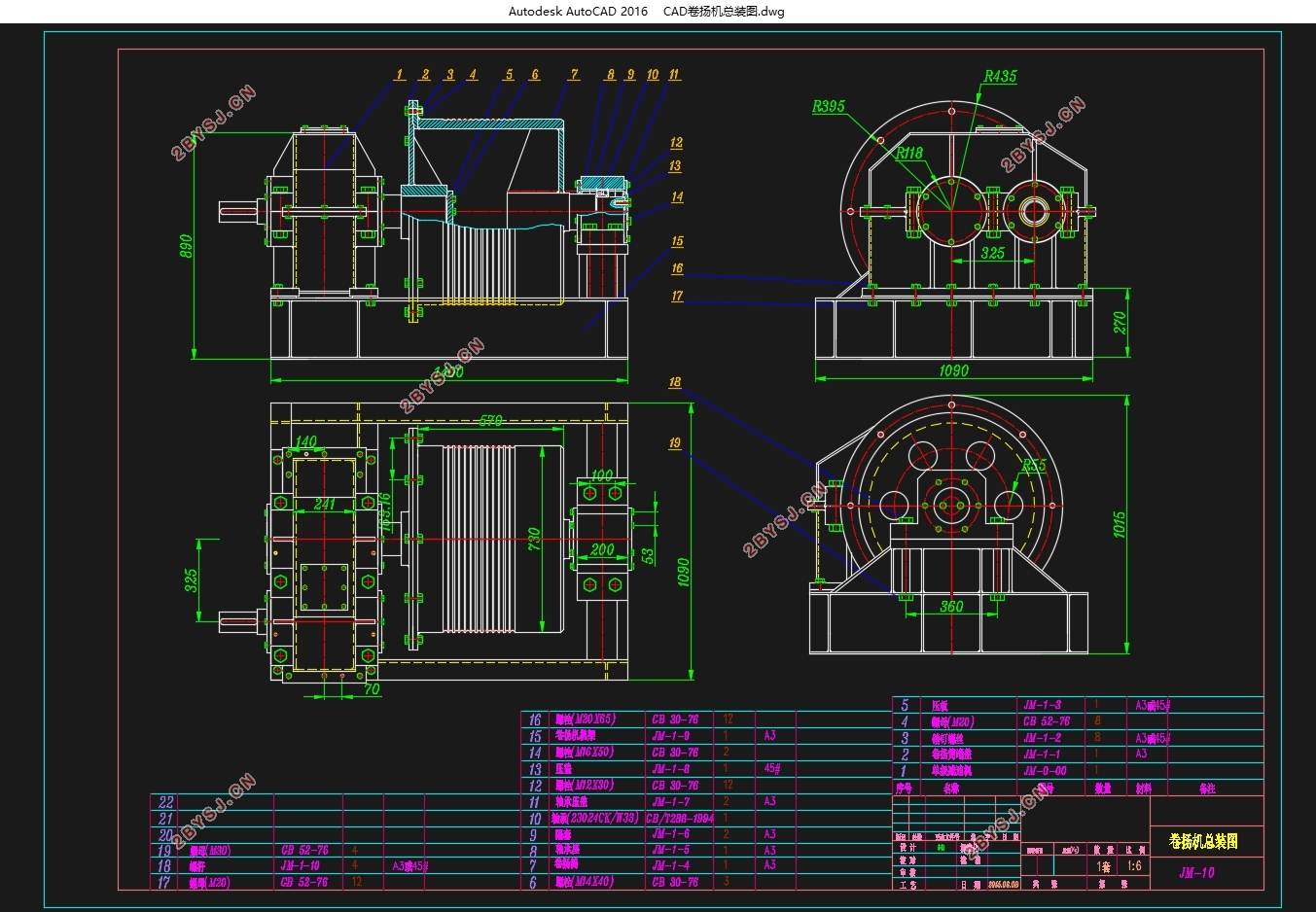Select the R395 radius dimension text
The image size is (1316, 912).
click(829, 106)
